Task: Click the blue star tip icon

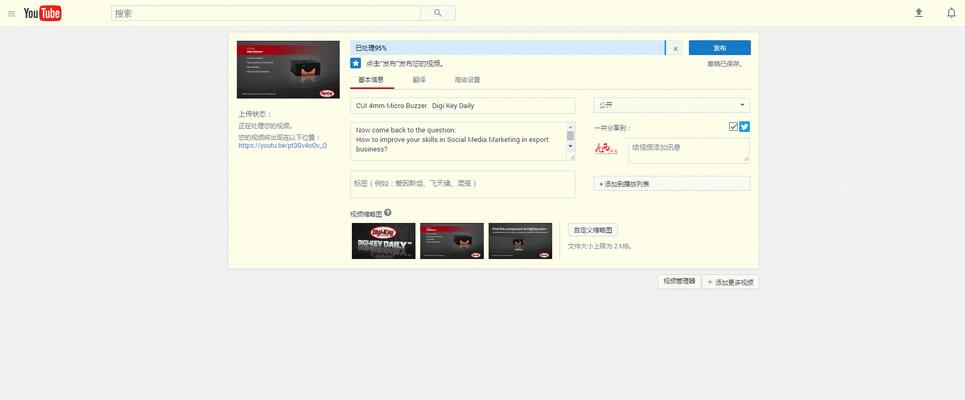Action: pyautogui.click(x=356, y=63)
